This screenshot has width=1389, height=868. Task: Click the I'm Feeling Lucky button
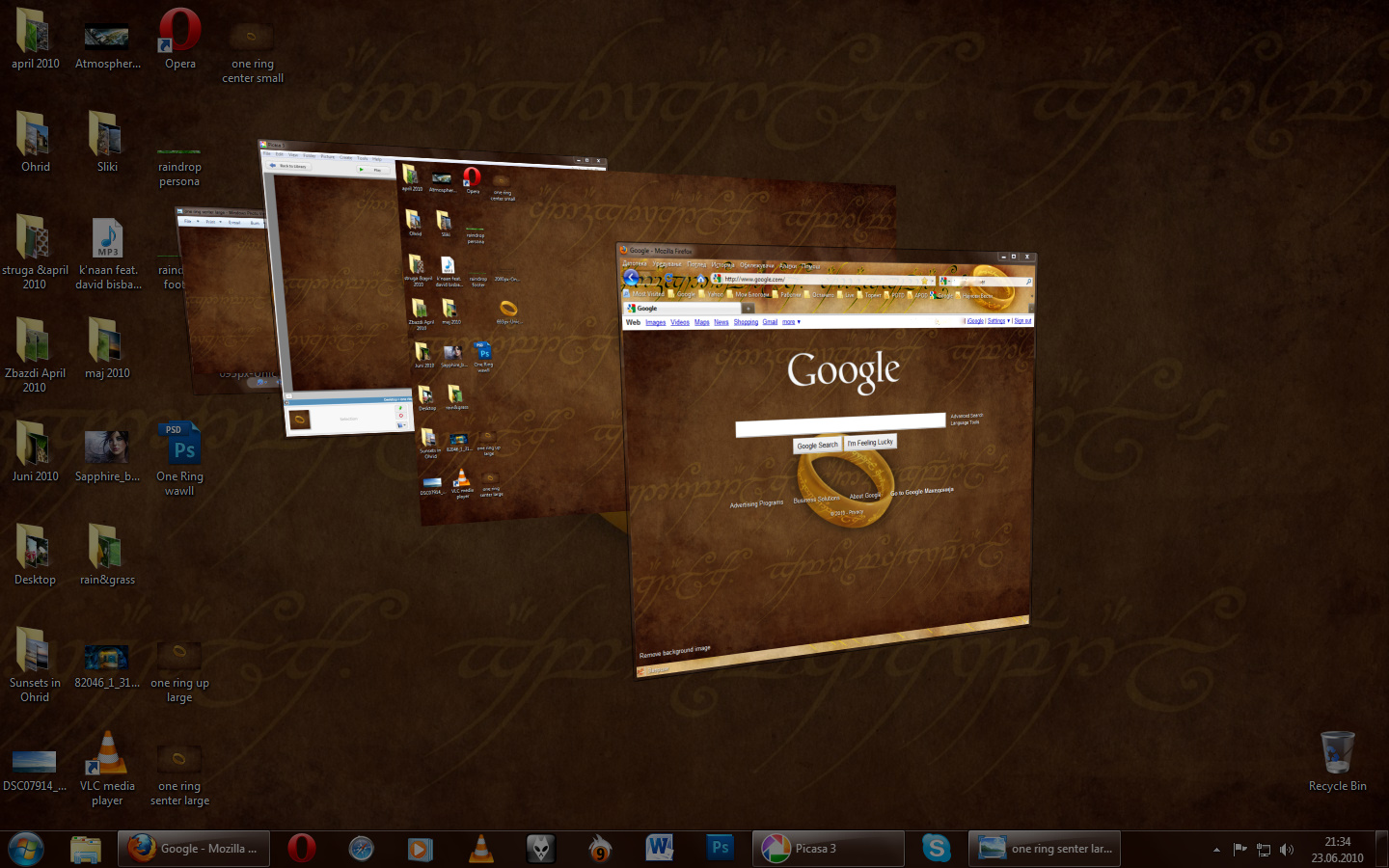click(870, 442)
